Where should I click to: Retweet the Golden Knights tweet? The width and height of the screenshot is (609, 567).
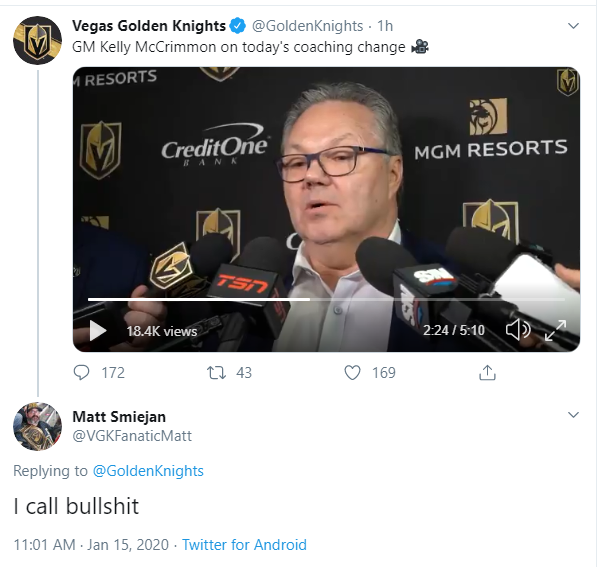[215, 372]
